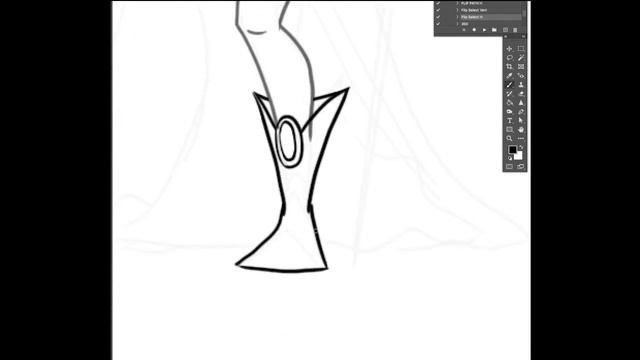This screenshot has height=360, width=640.
Task: Select the Eraser tool
Action: pyautogui.click(x=521, y=93)
